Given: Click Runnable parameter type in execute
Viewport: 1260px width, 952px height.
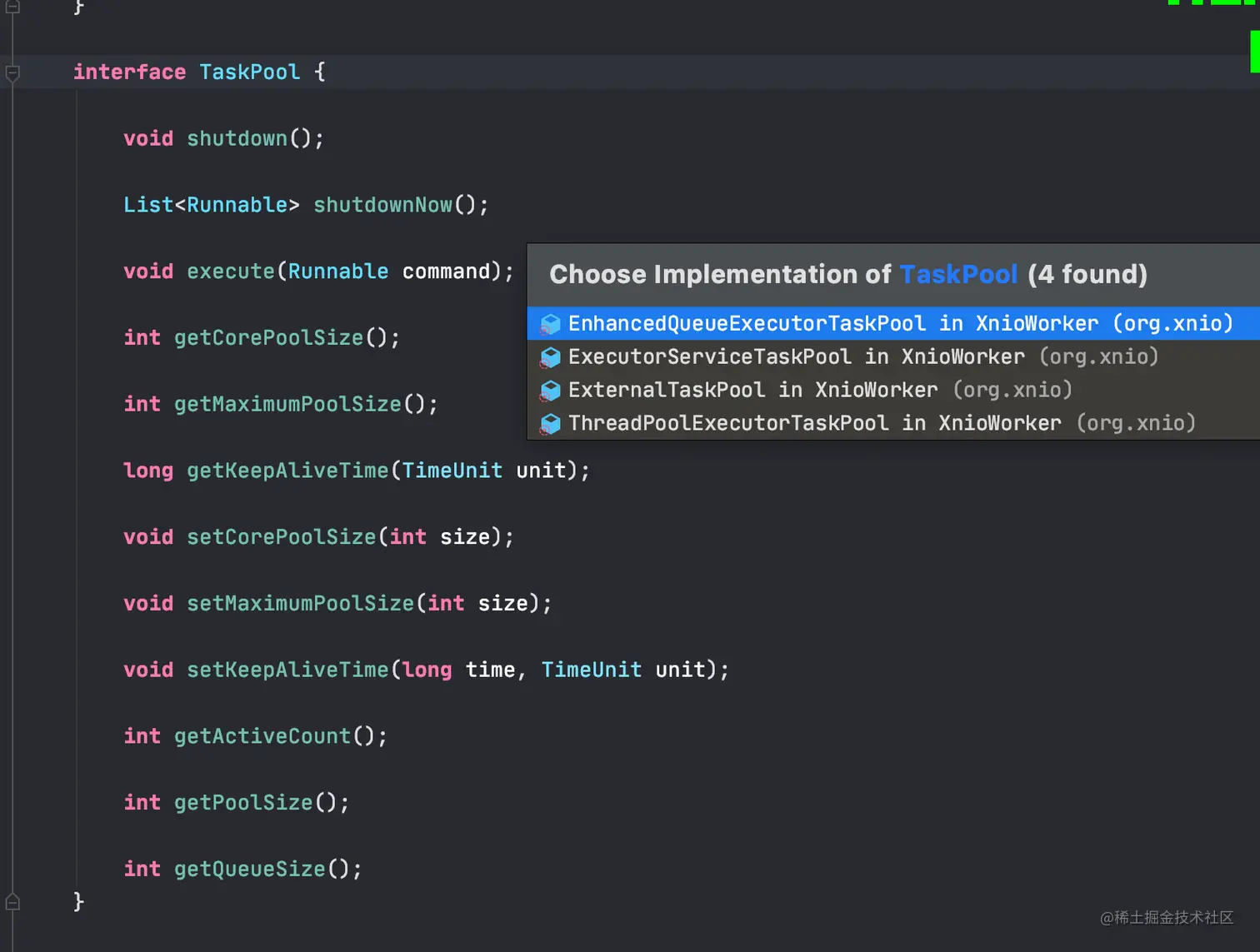Looking at the screenshot, I should tap(338, 272).
